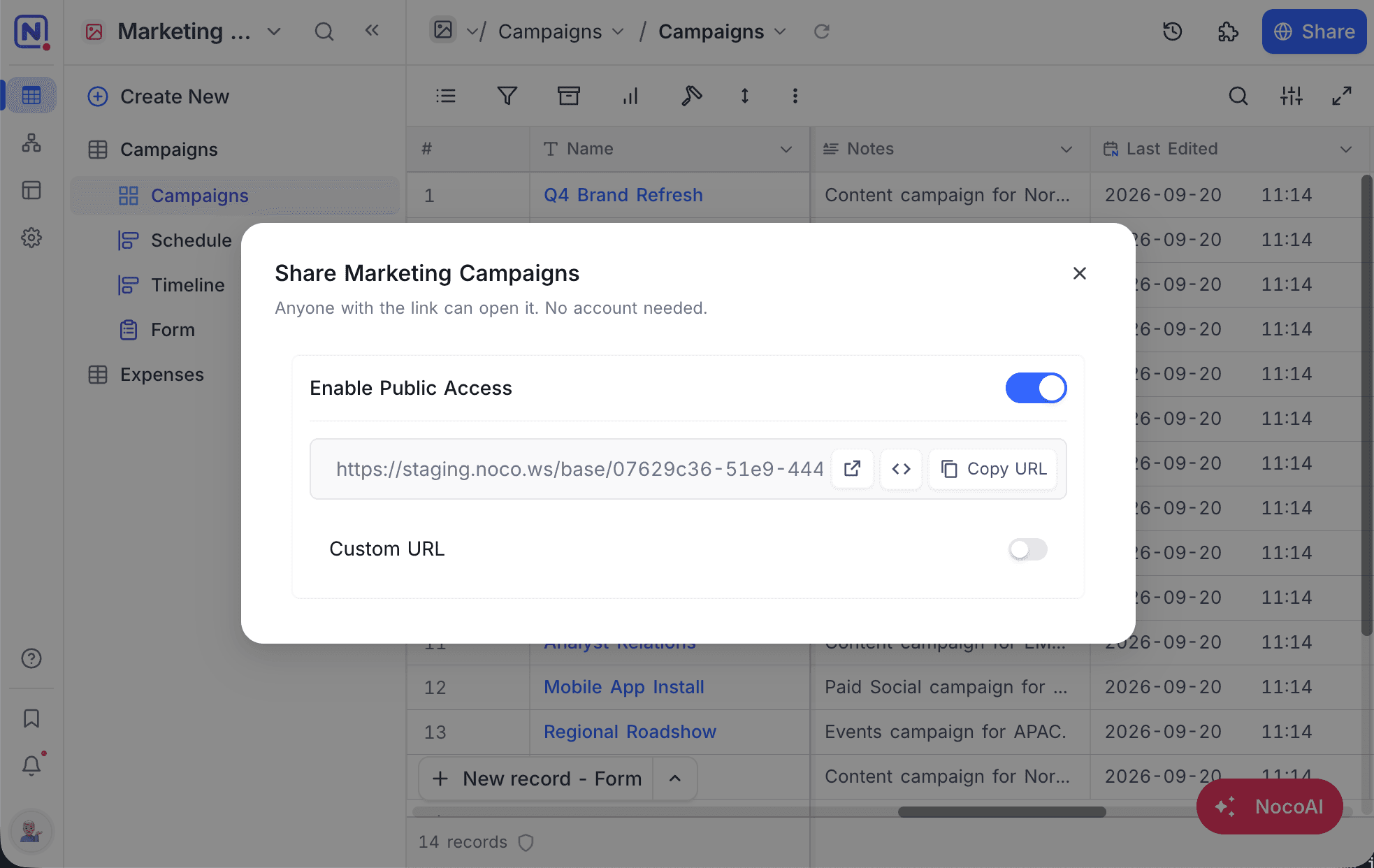Click the shared base URL field

click(579, 469)
